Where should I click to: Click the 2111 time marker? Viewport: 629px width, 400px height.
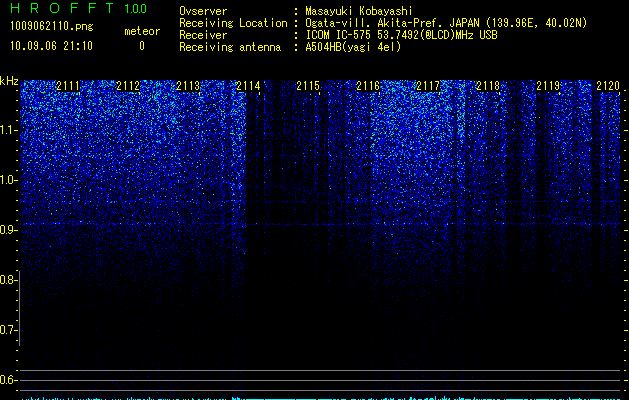(x=68, y=86)
